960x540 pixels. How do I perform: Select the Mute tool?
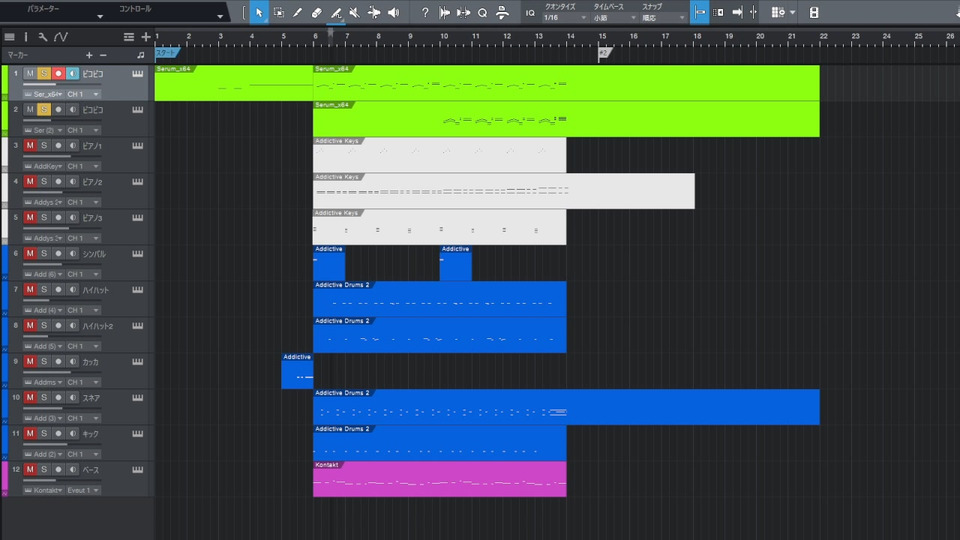[354, 12]
